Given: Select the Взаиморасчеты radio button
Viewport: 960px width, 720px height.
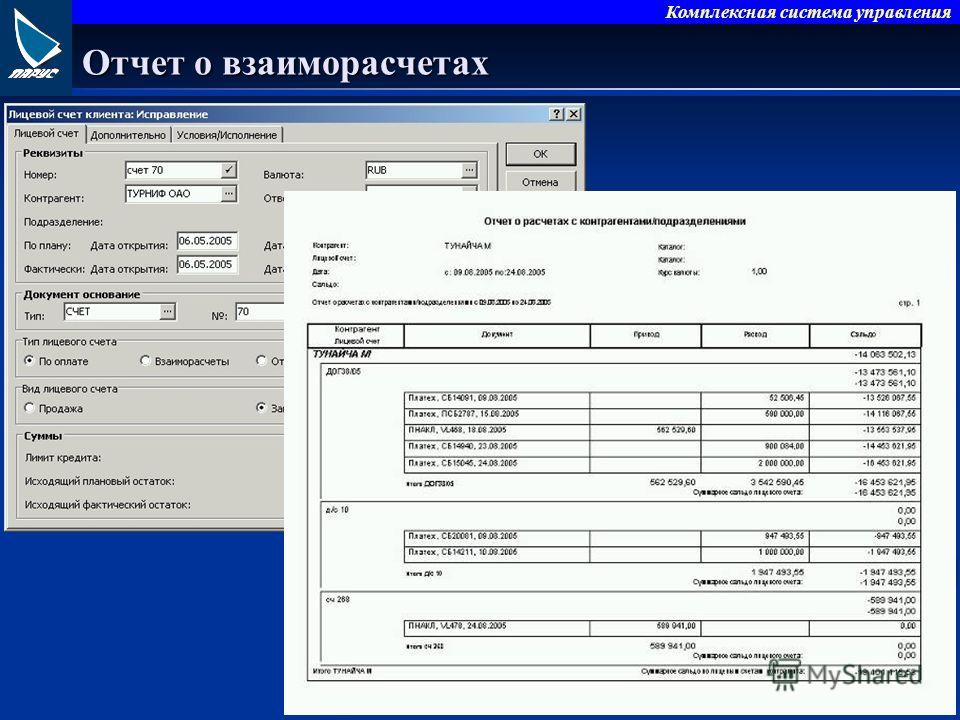Looking at the screenshot, I should 145,361.
